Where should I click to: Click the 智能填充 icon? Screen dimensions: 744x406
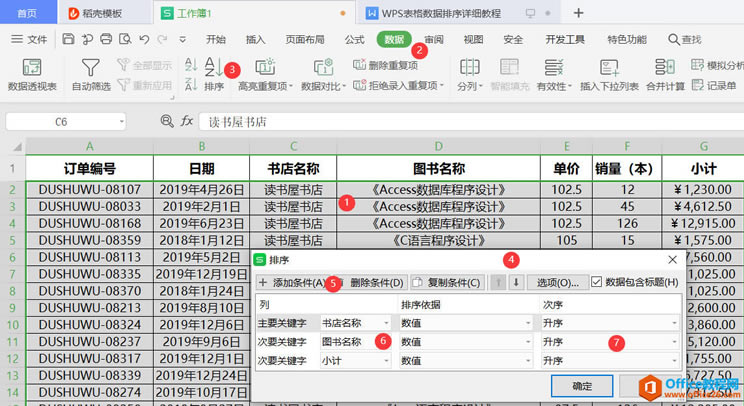[509, 67]
